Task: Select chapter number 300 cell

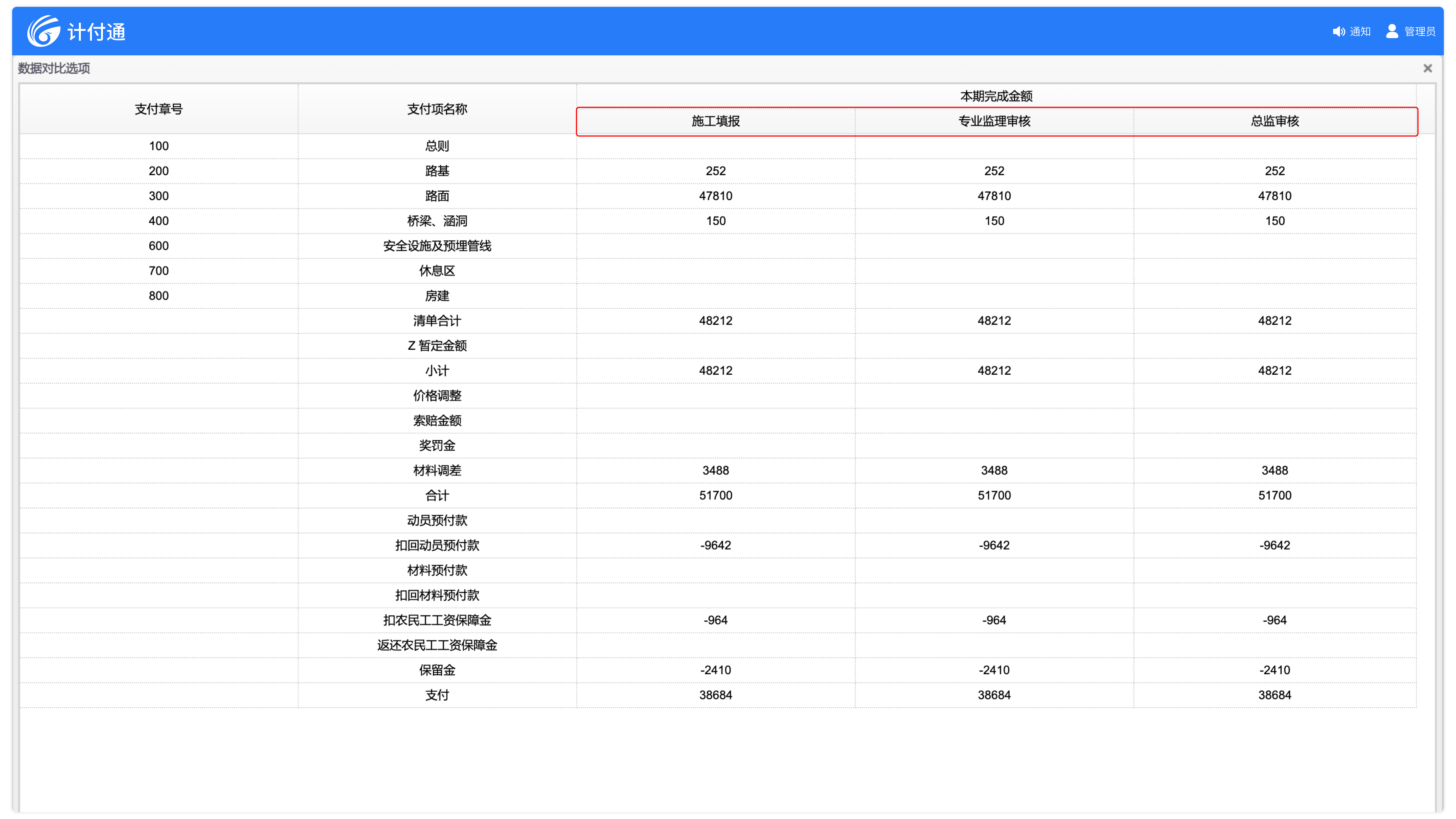Action: 159,196
